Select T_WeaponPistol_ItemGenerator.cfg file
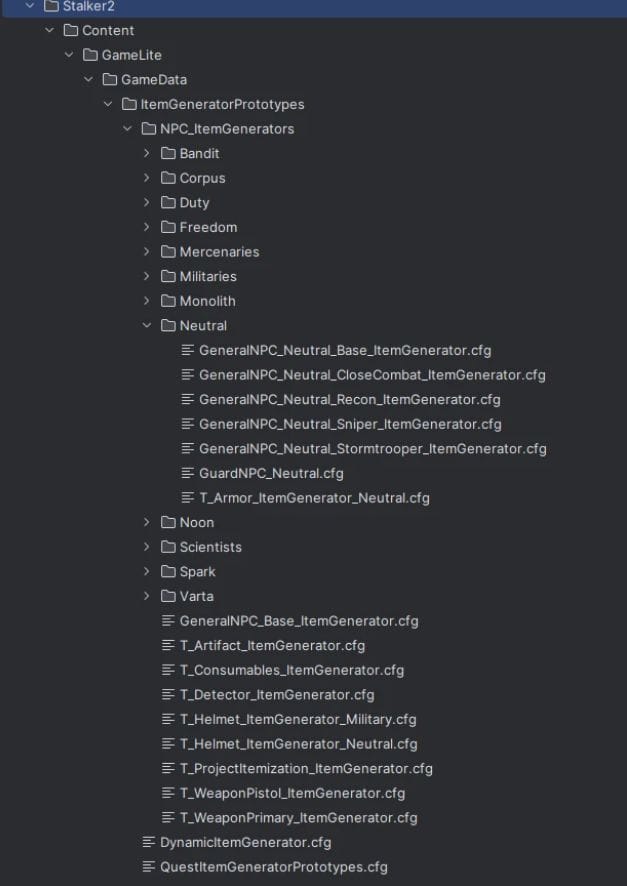This screenshot has height=886, width=627. pyautogui.click(x=292, y=793)
